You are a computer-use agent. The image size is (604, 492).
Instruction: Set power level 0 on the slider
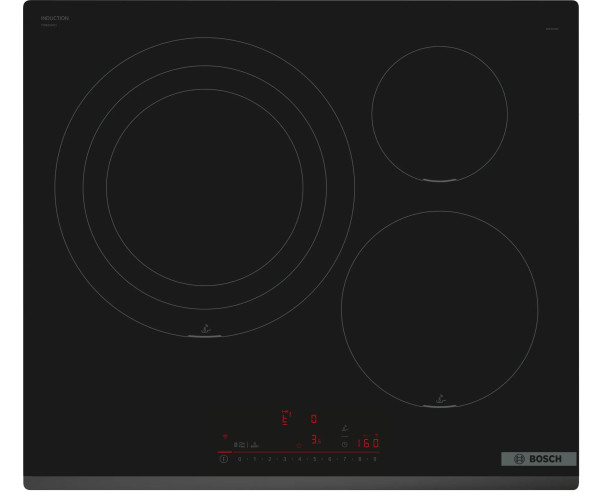[x=240, y=459]
